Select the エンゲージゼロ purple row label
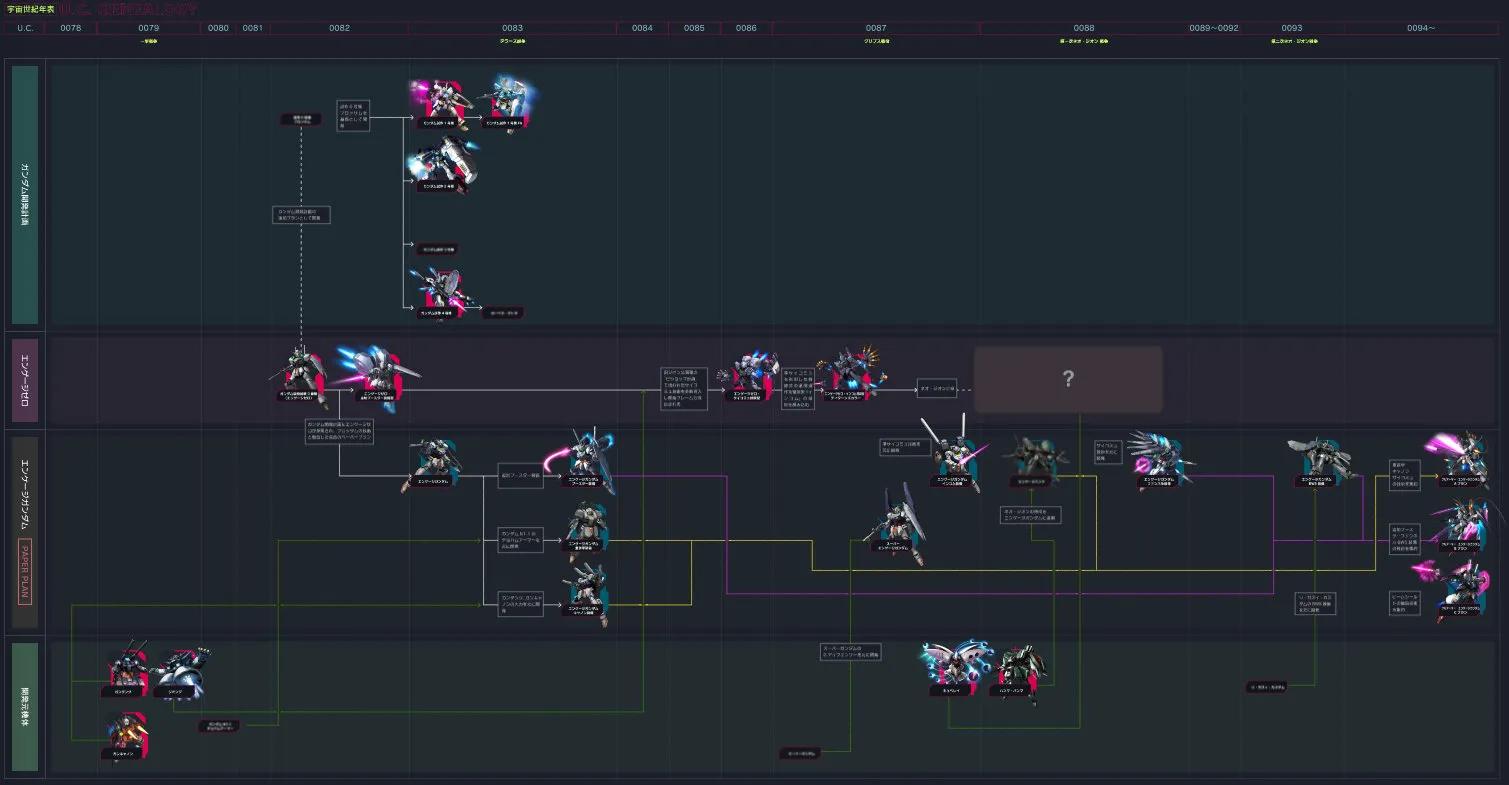The image size is (1509, 785). coord(27,381)
